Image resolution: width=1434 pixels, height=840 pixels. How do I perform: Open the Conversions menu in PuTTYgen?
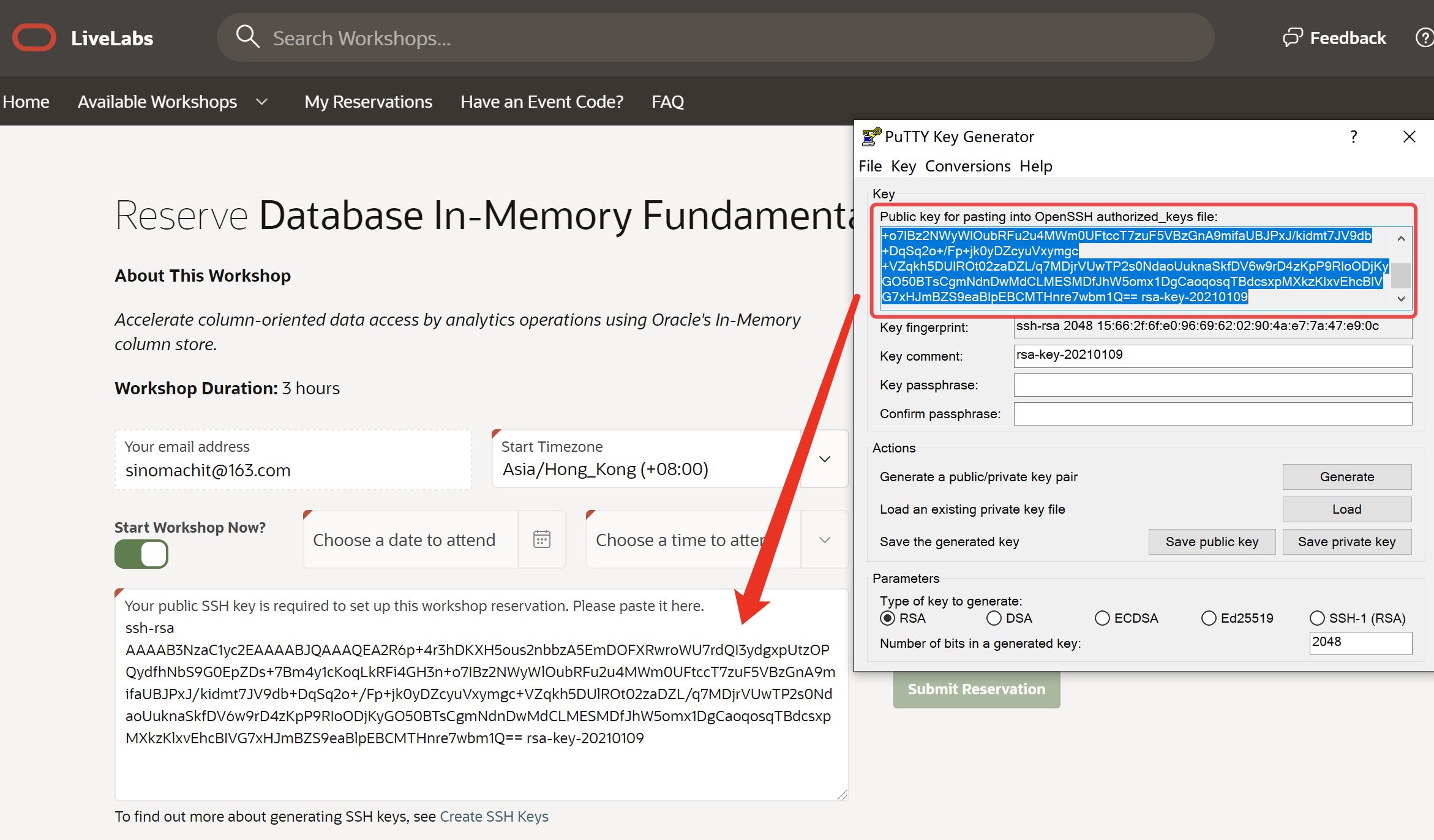tap(967, 166)
